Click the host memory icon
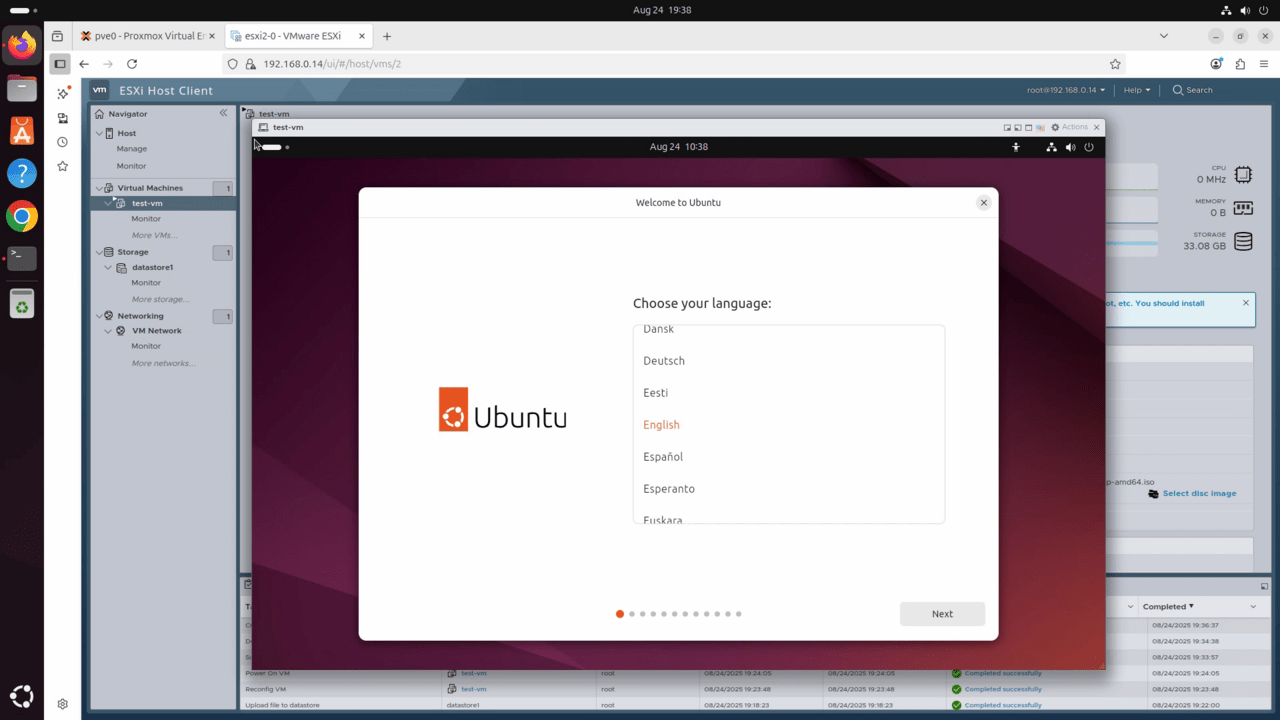This screenshot has height=720, width=1280. pyautogui.click(x=1243, y=208)
